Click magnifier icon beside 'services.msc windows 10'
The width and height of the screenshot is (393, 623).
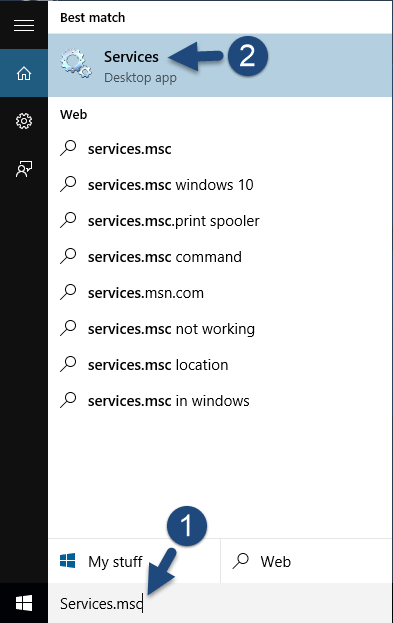click(x=68, y=184)
